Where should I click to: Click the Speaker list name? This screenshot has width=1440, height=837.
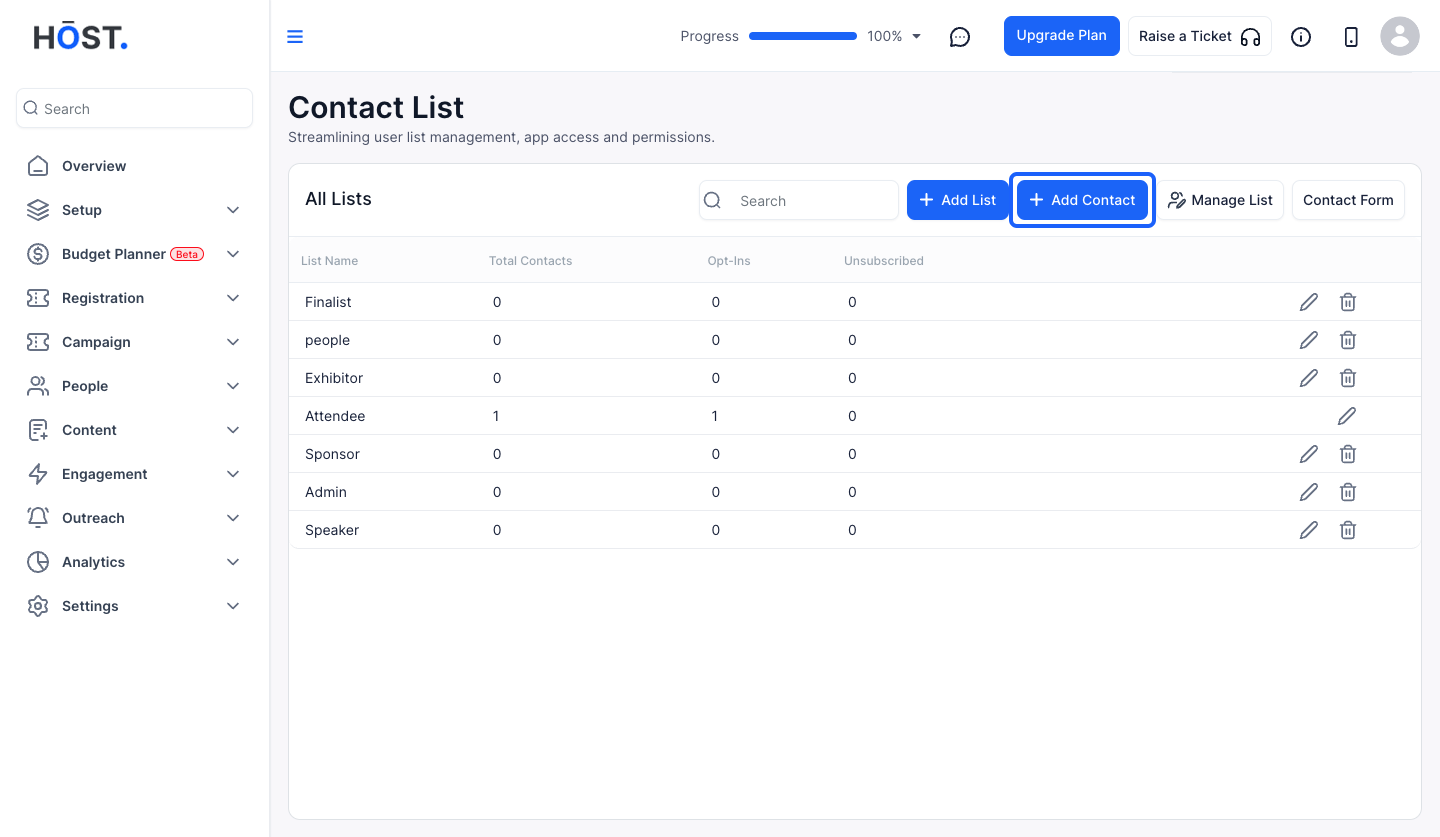point(332,530)
